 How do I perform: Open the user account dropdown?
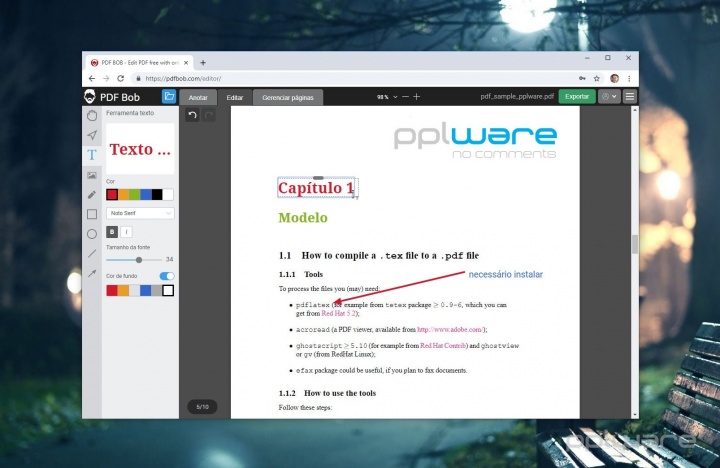(x=608, y=97)
